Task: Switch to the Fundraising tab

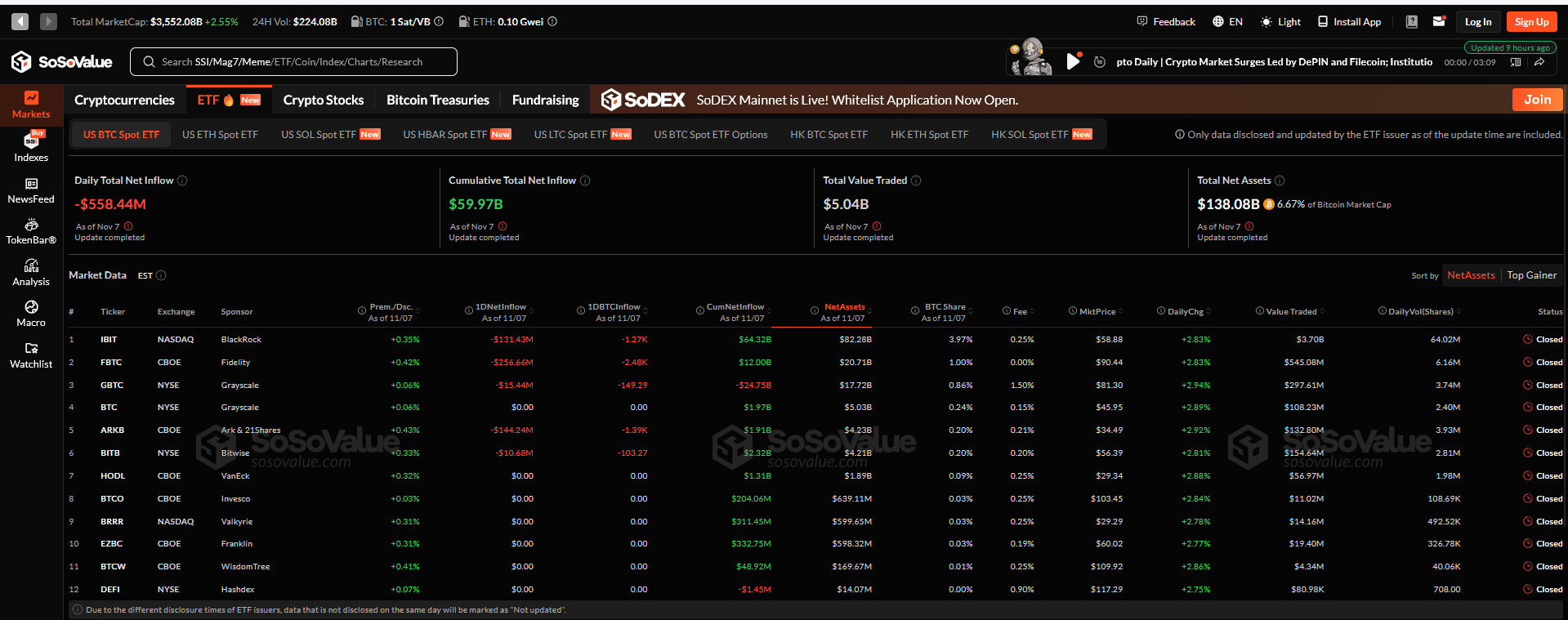Action: pyautogui.click(x=545, y=100)
